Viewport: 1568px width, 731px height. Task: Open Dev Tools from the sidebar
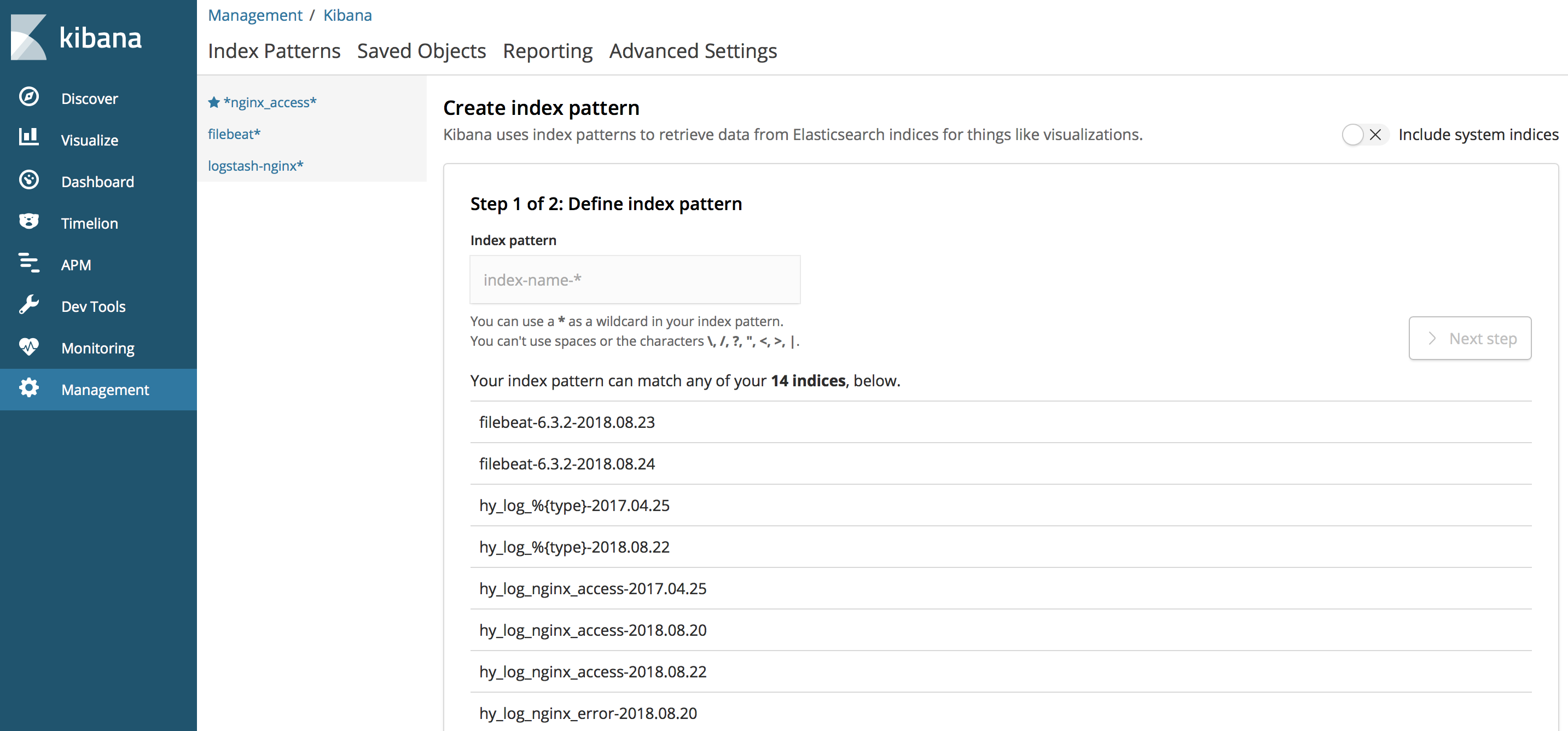[x=98, y=305]
